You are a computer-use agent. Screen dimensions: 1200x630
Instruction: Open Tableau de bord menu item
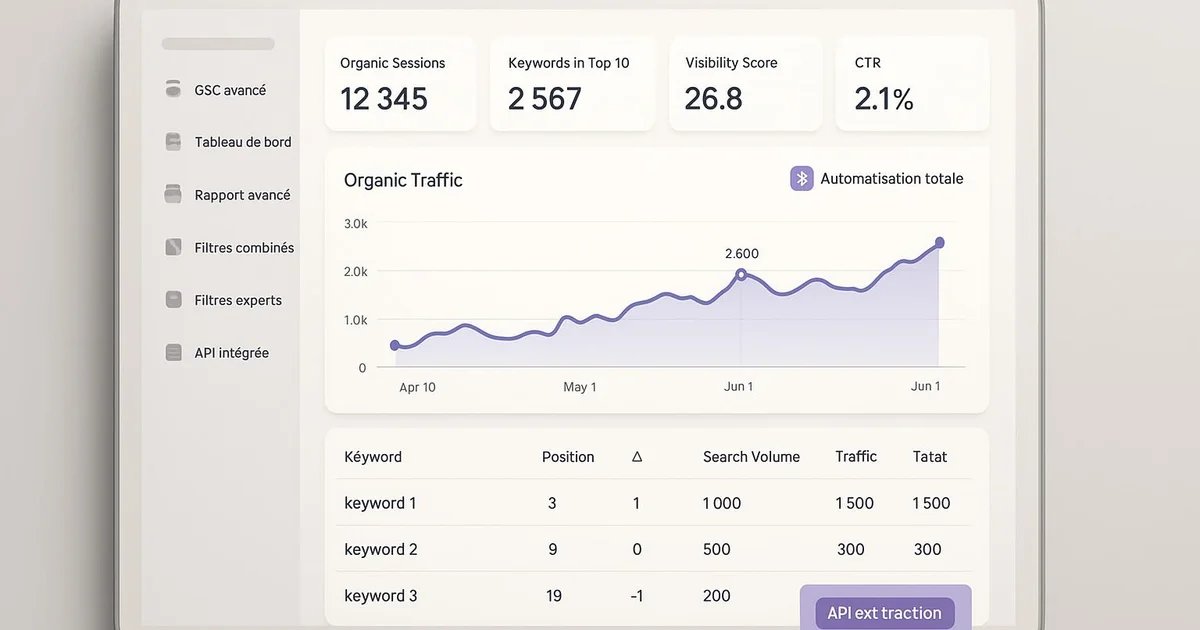click(243, 142)
